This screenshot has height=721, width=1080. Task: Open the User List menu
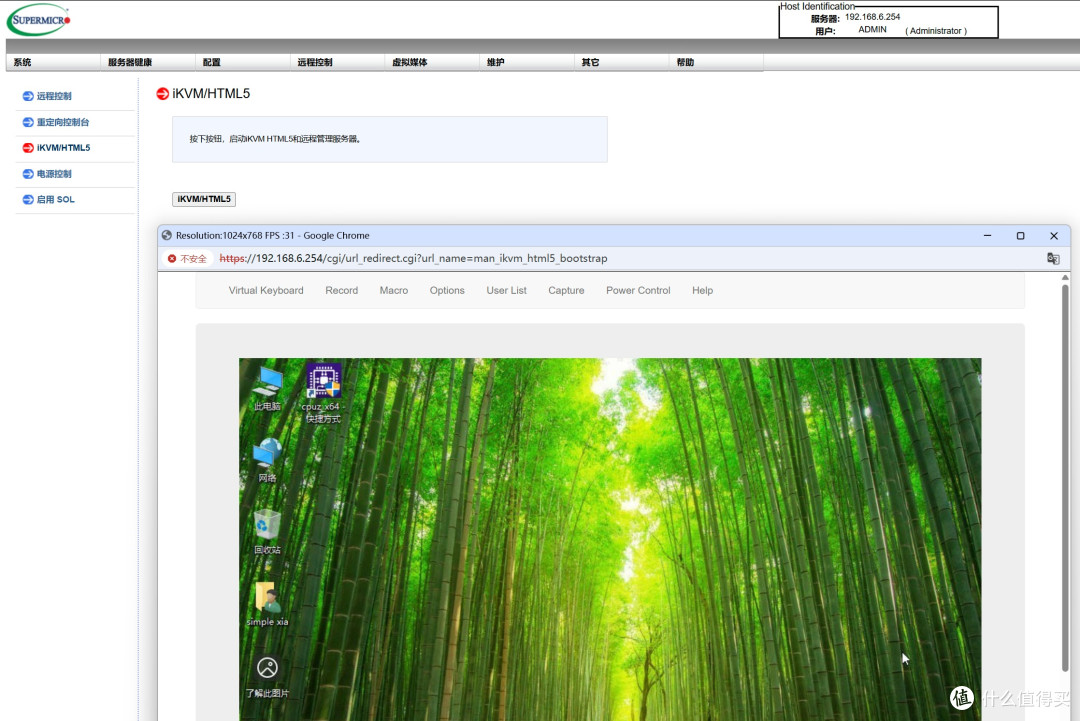(x=506, y=291)
